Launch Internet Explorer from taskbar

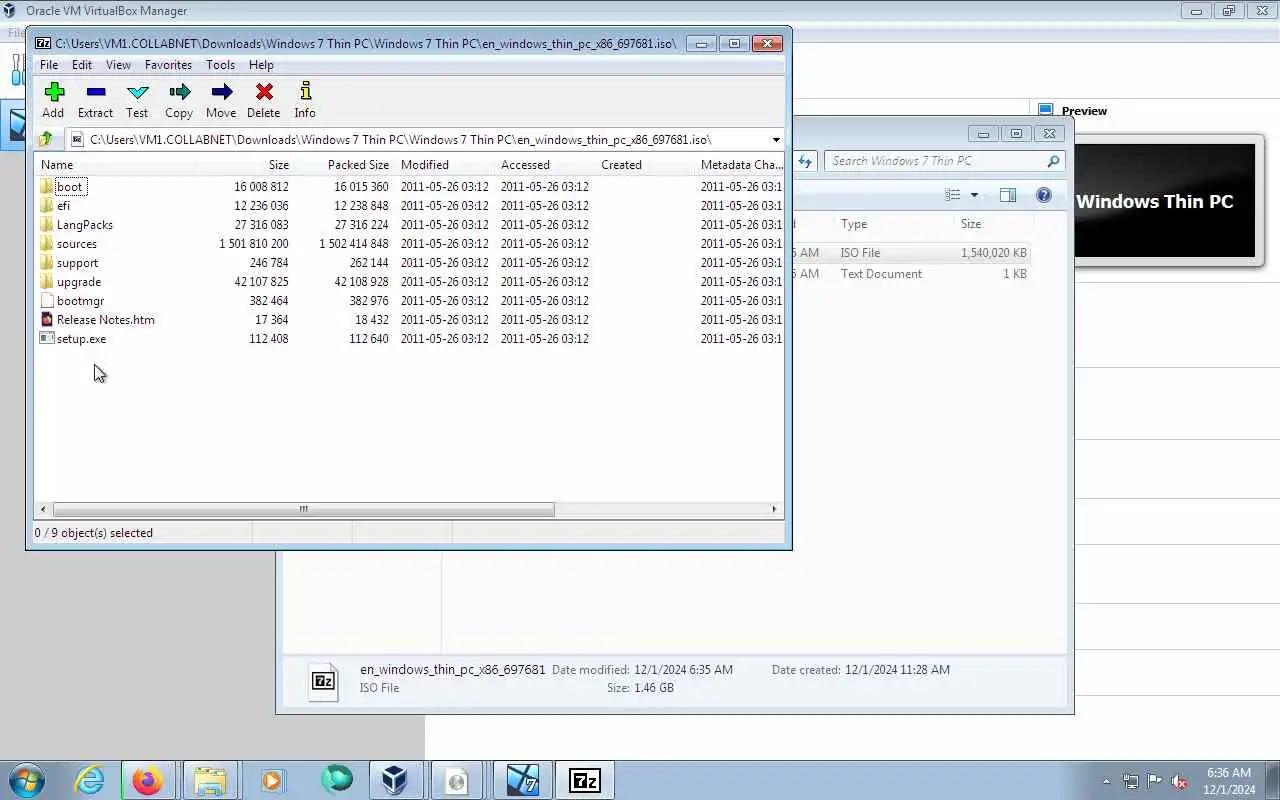90,780
